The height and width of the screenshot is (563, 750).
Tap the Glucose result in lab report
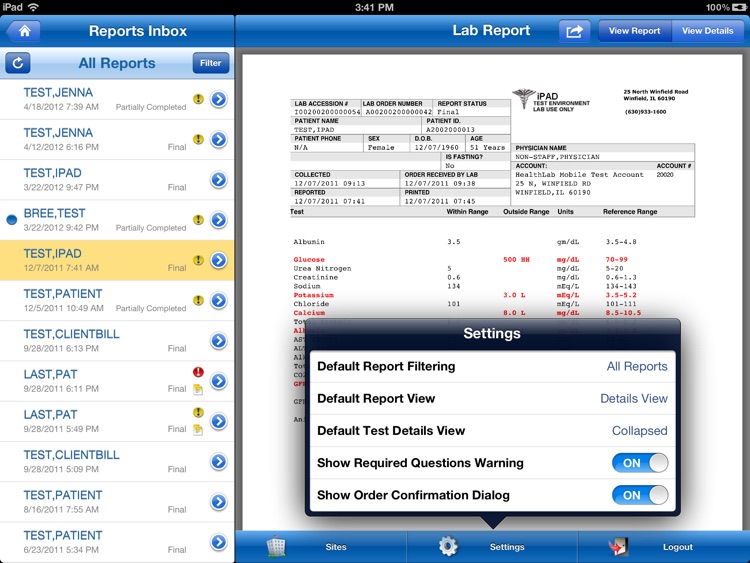click(516, 259)
